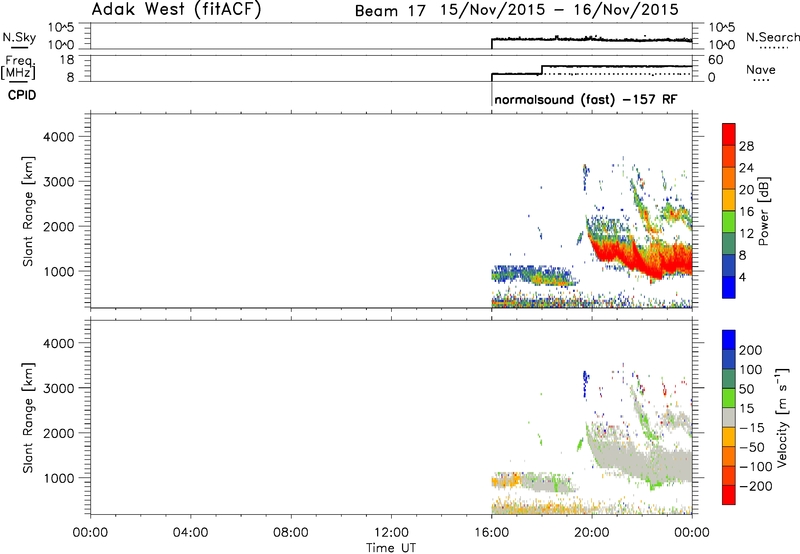Click the 'N.Sky' legend label
The image size is (800, 554).
coord(19,37)
